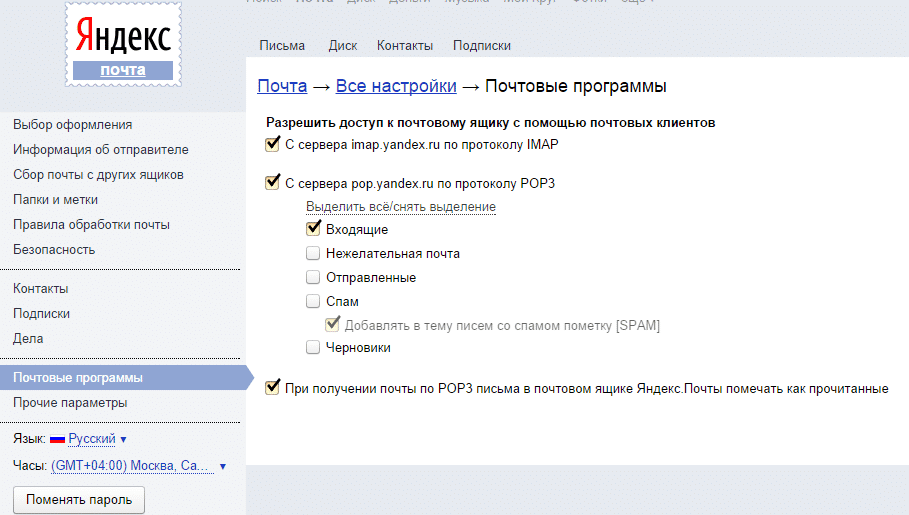Image resolution: width=909 pixels, height=515 pixels.
Task: Click the Яндекс почта logo
Action: point(123,45)
